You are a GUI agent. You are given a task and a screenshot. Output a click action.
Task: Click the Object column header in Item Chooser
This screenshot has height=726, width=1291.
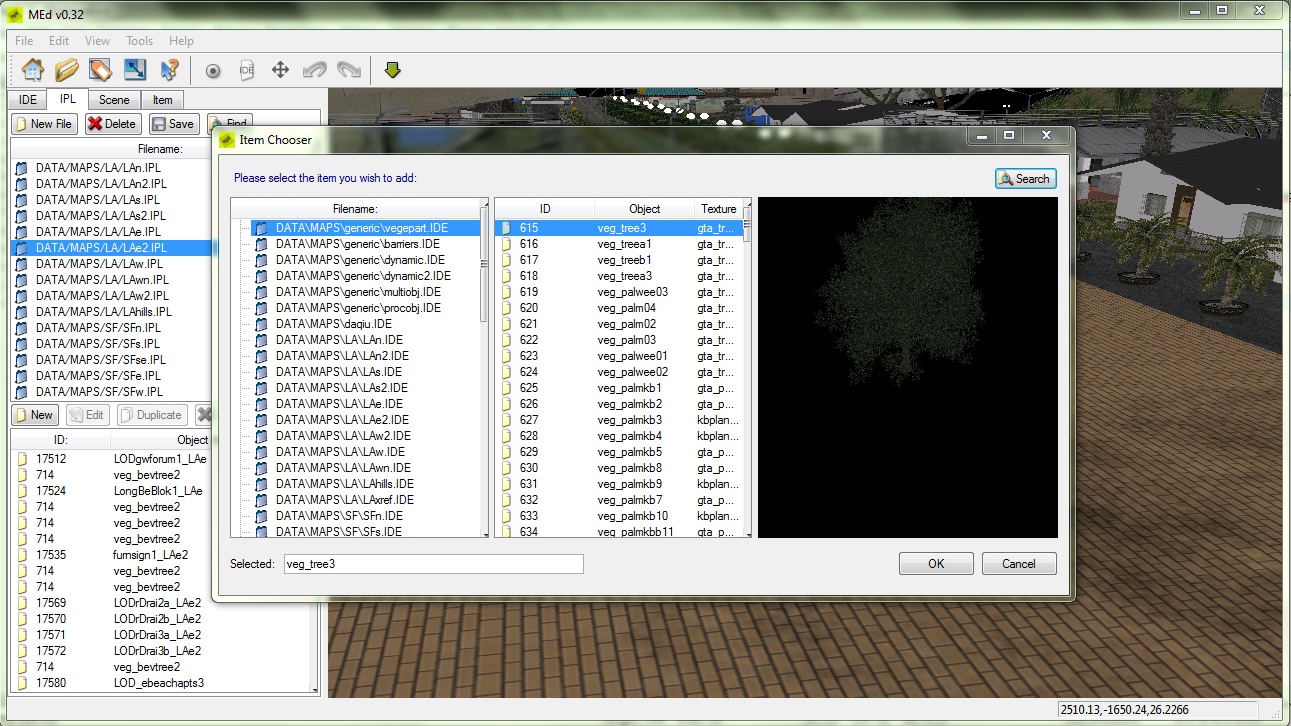(645, 209)
